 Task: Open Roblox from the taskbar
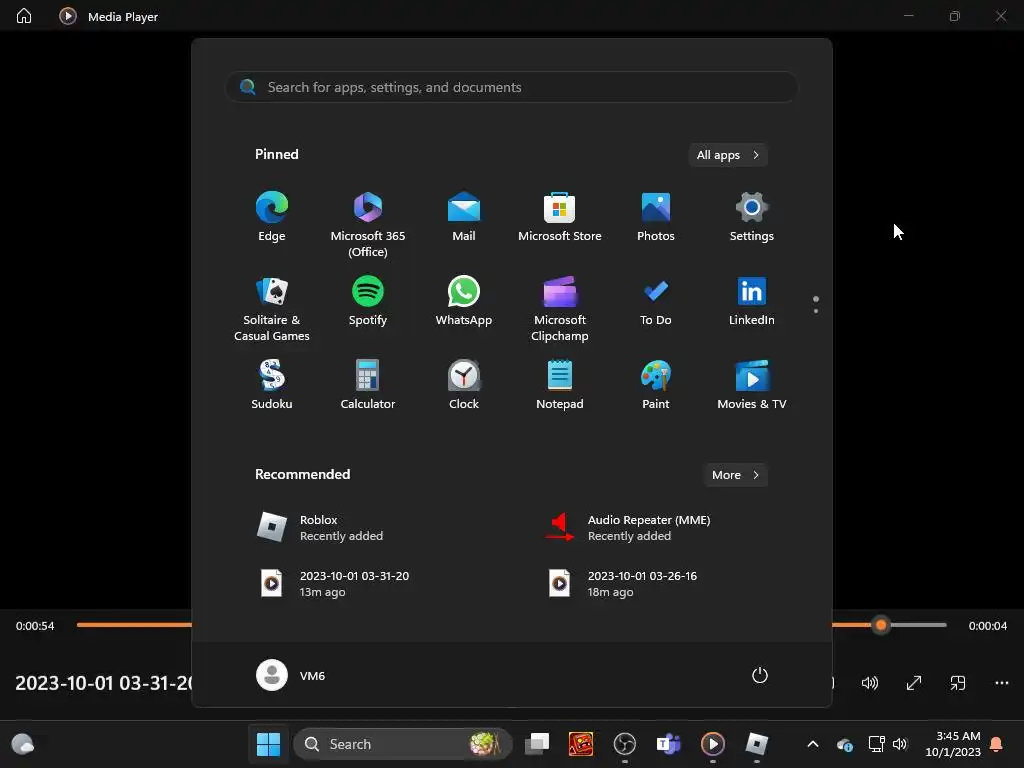(x=757, y=744)
